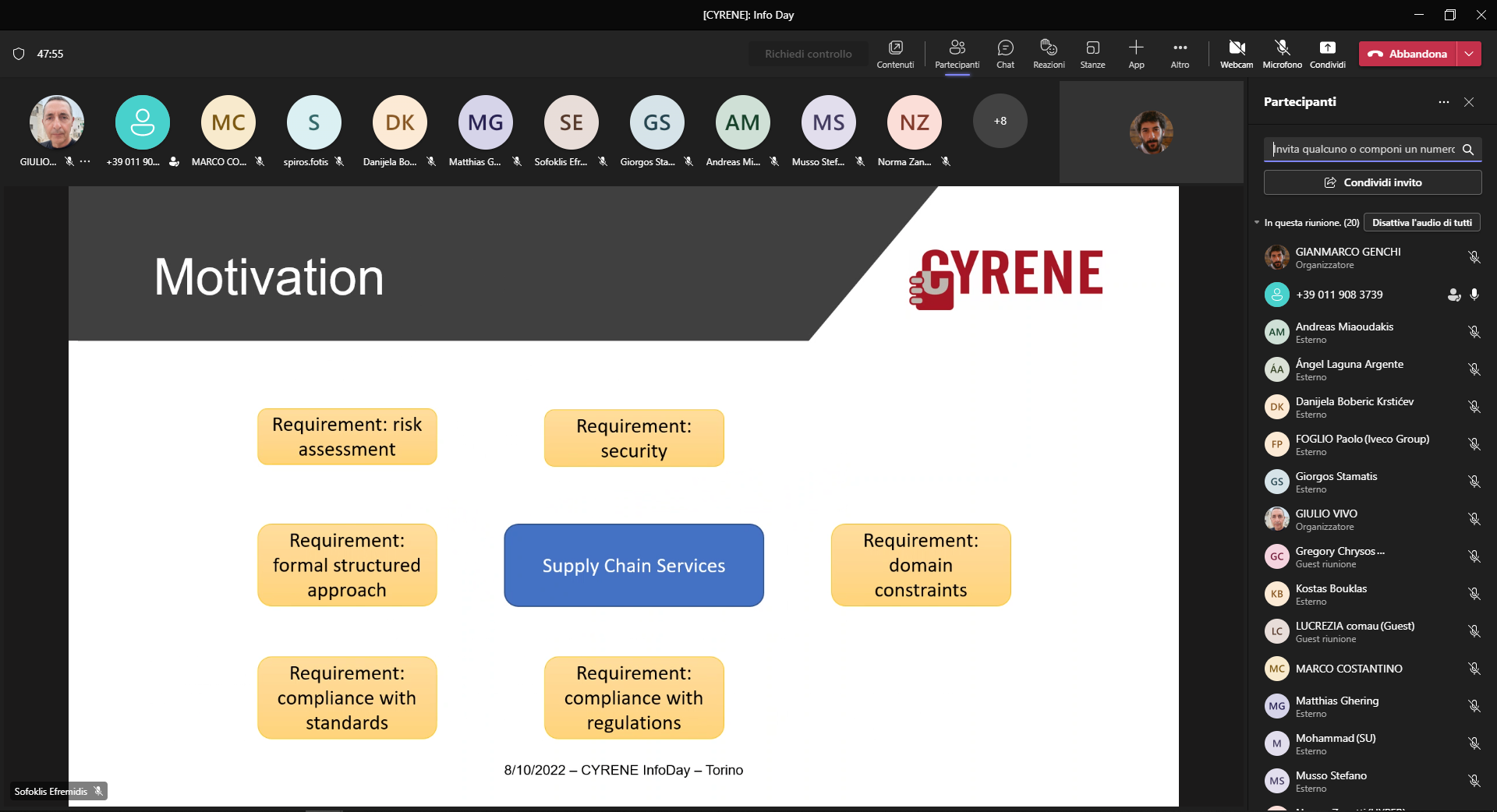Image resolution: width=1497 pixels, height=812 pixels.
Task: Select Matthias Ghering in participants list
Action: click(1372, 706)
